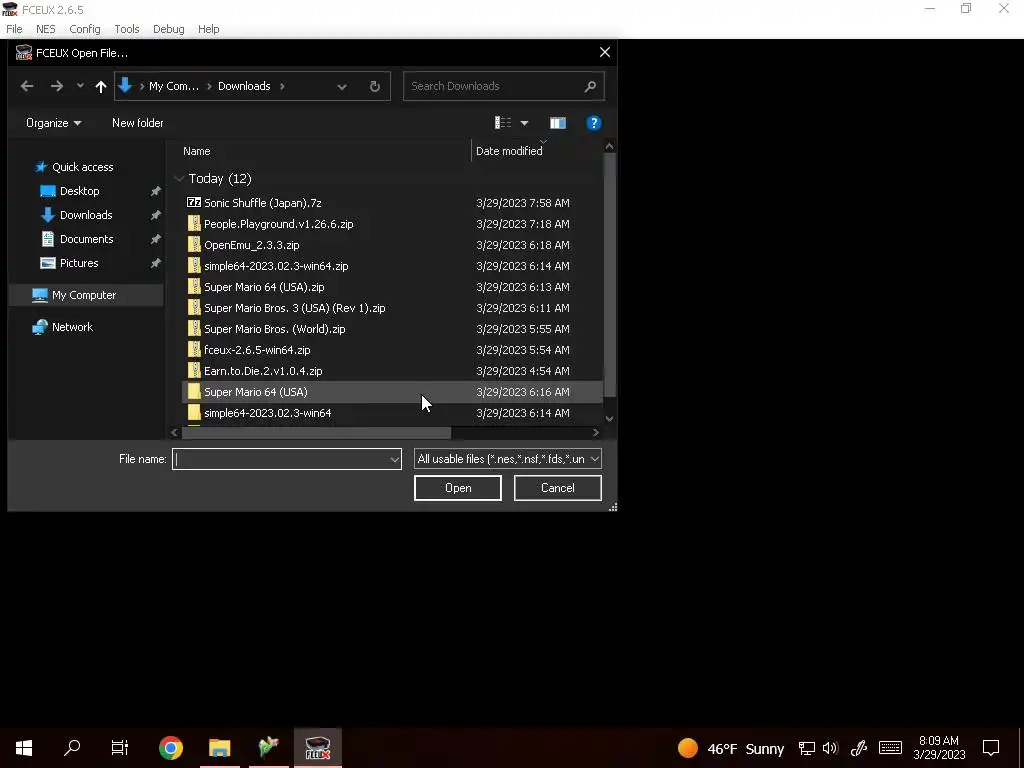
Task: Select My Computer in navigation pane
Action: pos(84,295)
